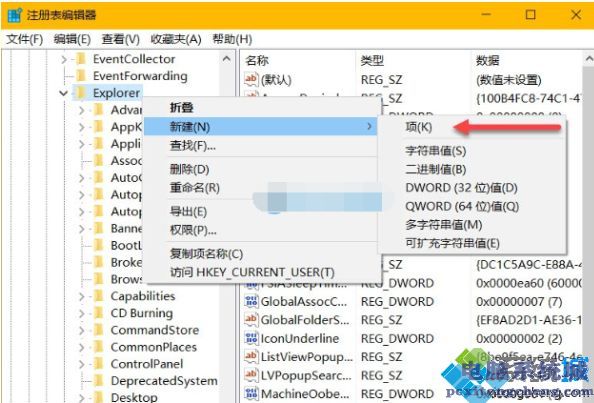Click the GlobalFolderS... string value icon
This screenshot has width=594, height=403.
[251, 320]
